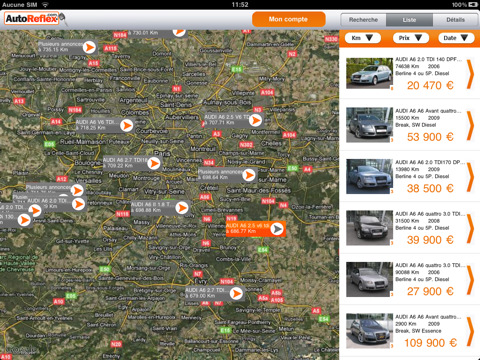The height and width of the screenshot is (360, 480).
Task: Select car photo of 53 900 € Audi
Action: coord(369,125)
